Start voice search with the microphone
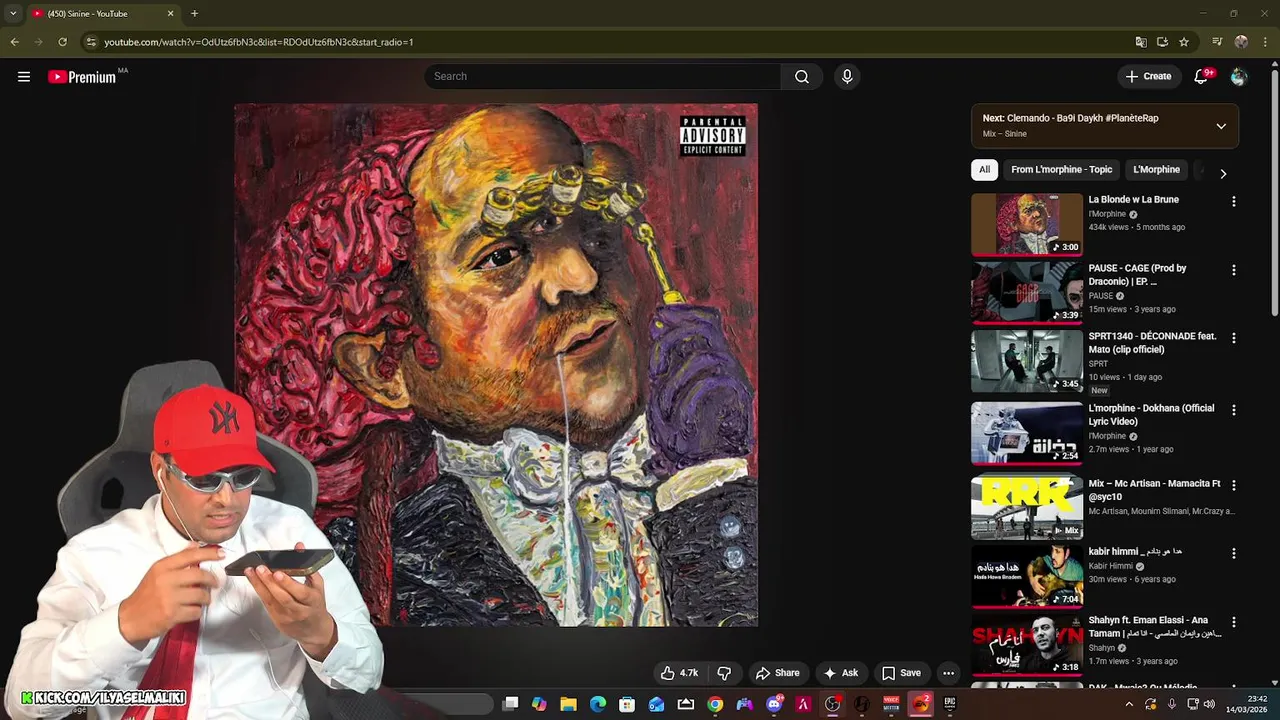This screenshot has height=720, width=1280. [x=847, y=77]
